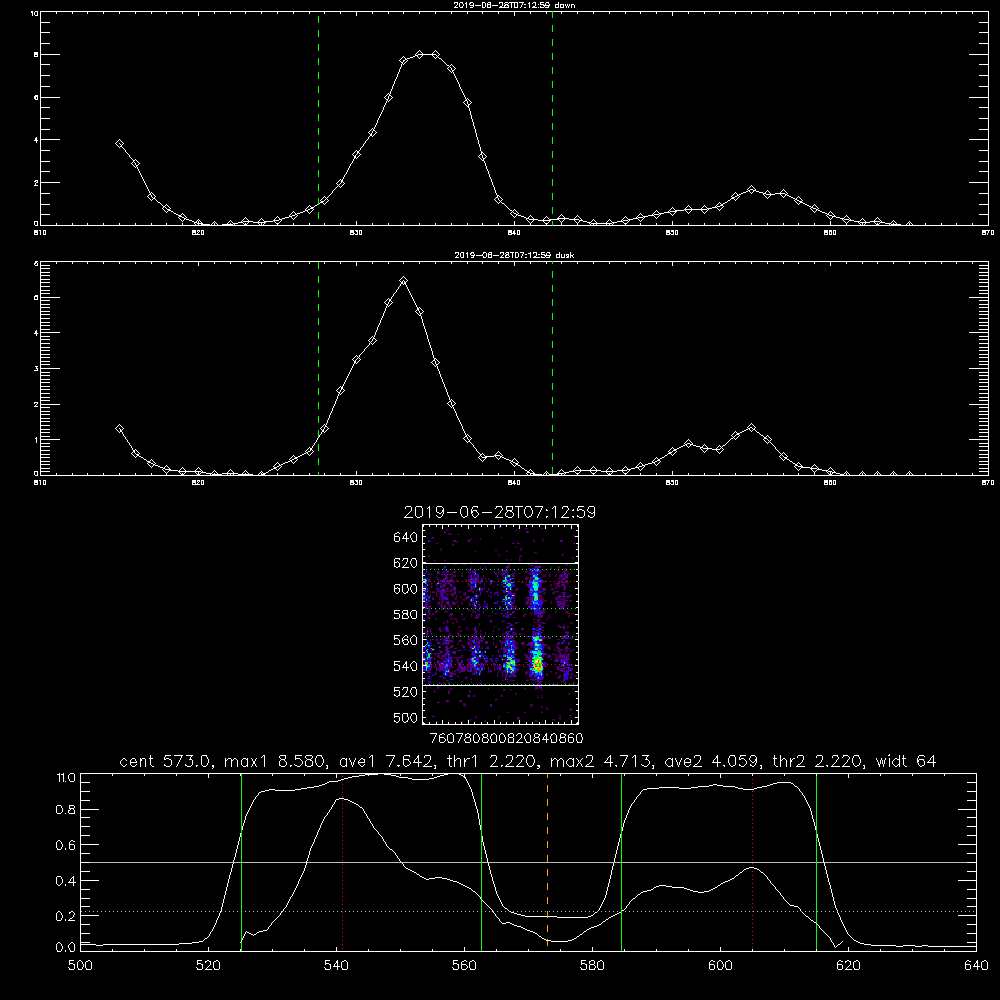Click the dusk plot title text
1000x1000 pixels.
(514, 255)
